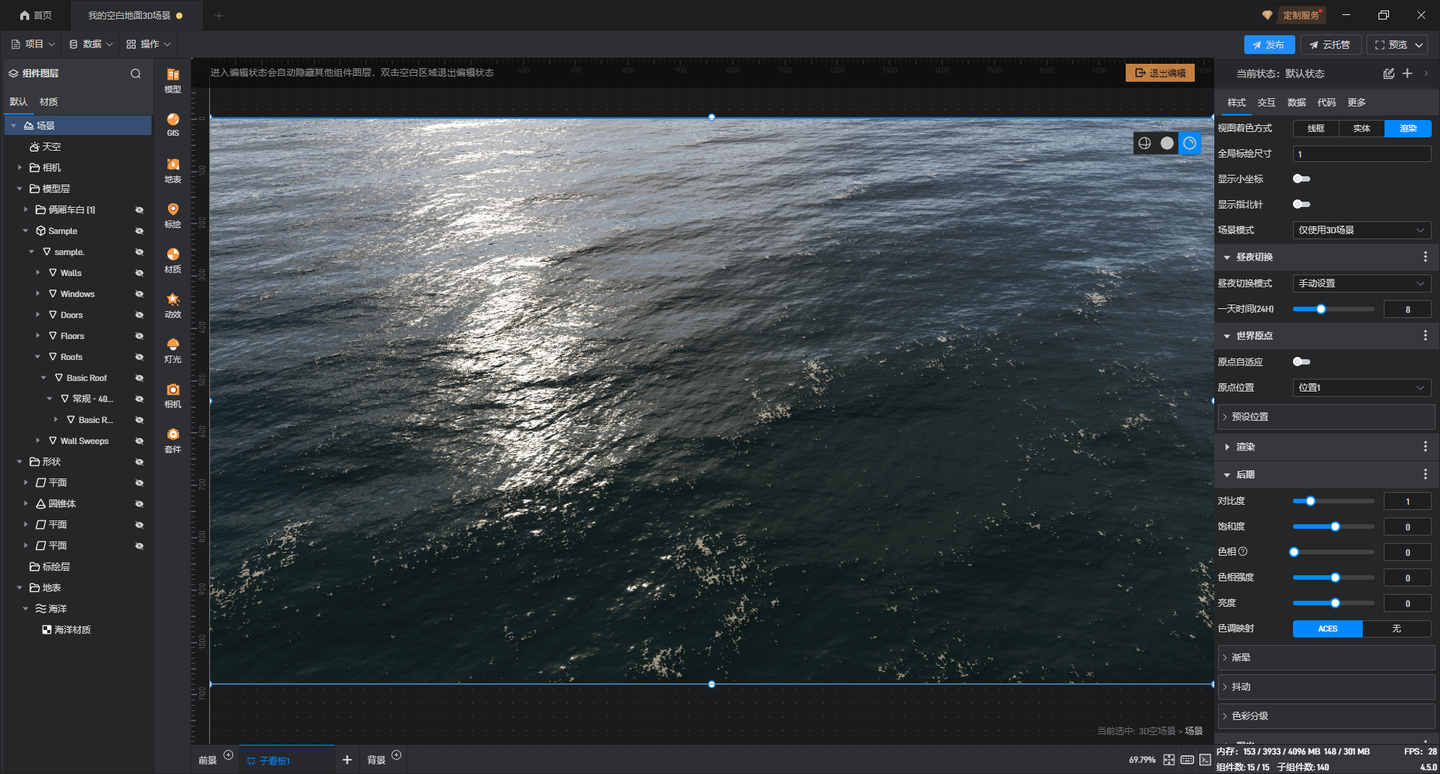Open the 昼夜切换模式 dropdown

[1362, 283]
